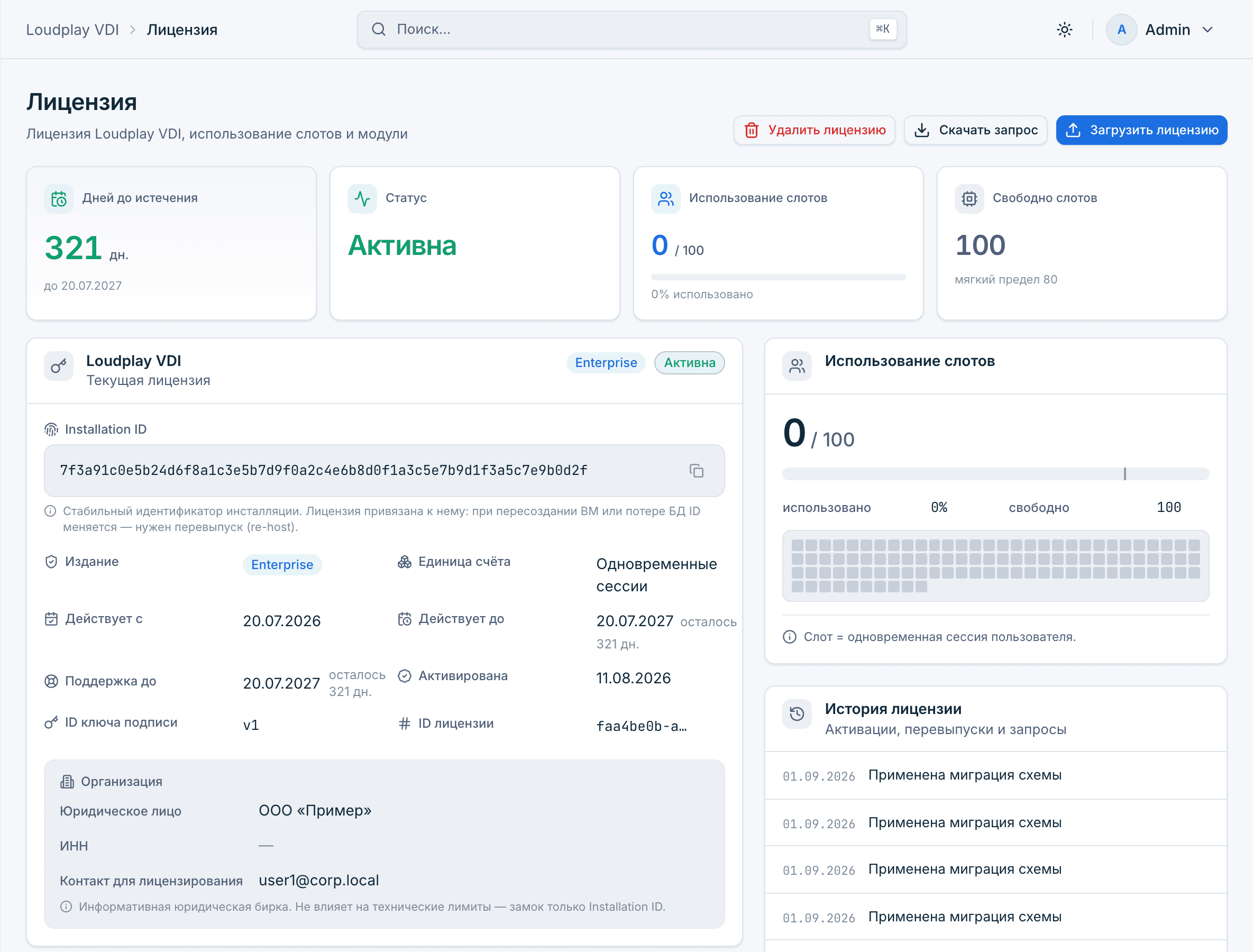This screenshot has height=952, width=1253.
Task: Click the Скачать запрос button
Action: click(x=975, y=130)
